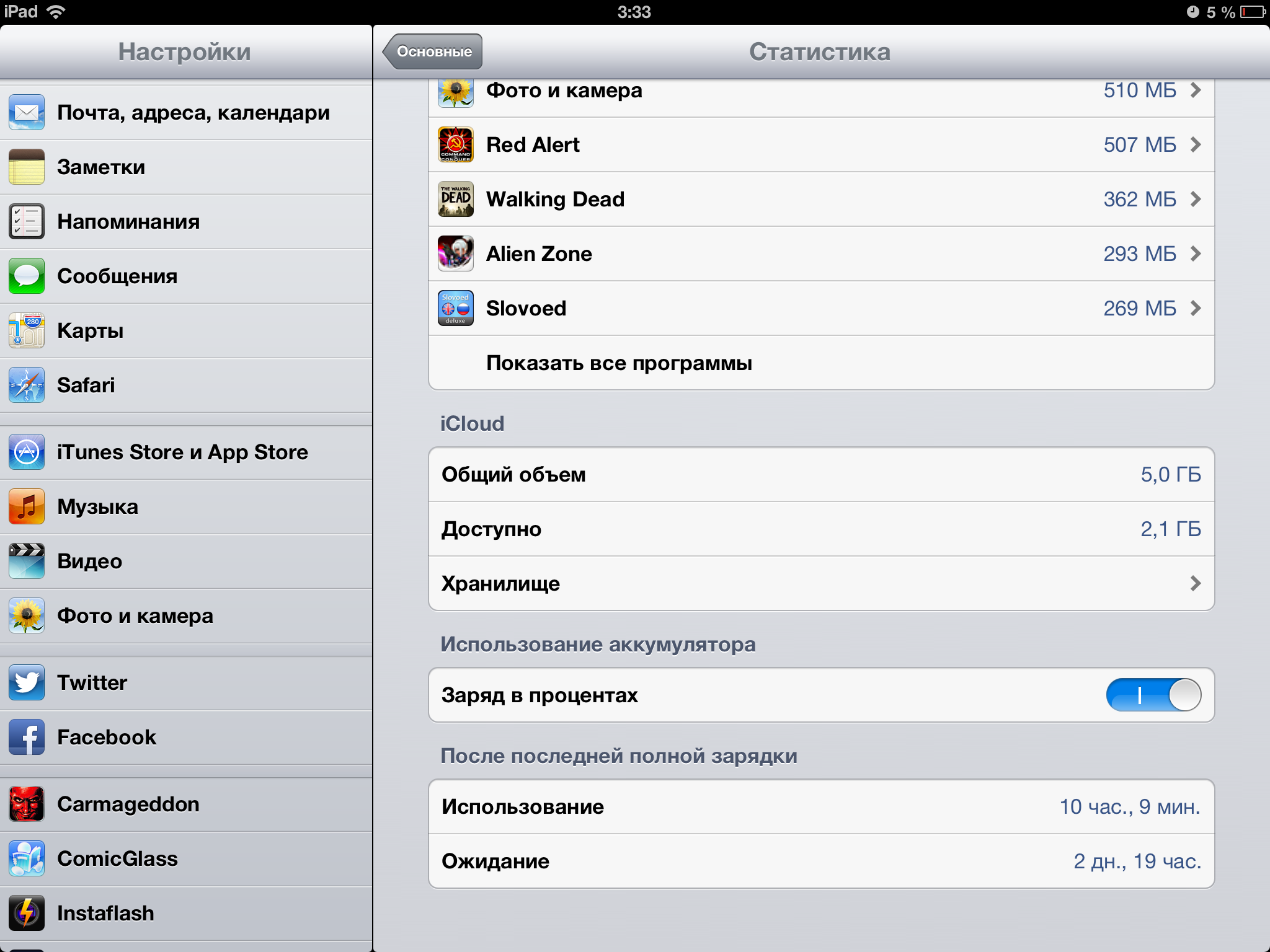This screenshot has height=952, width=1270.
Task: Open iTunes Store и App Store settings
Action: click(x=186, y=452)
